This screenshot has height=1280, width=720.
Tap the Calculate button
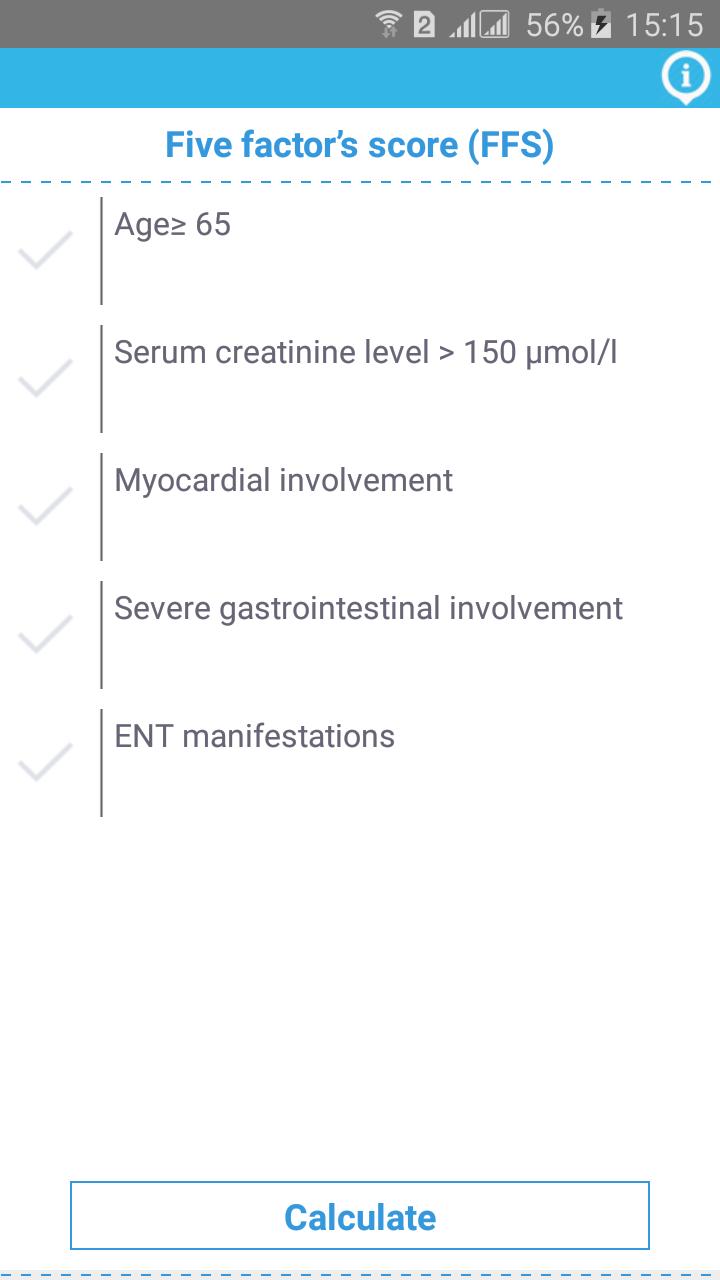tap(360, 1216)
